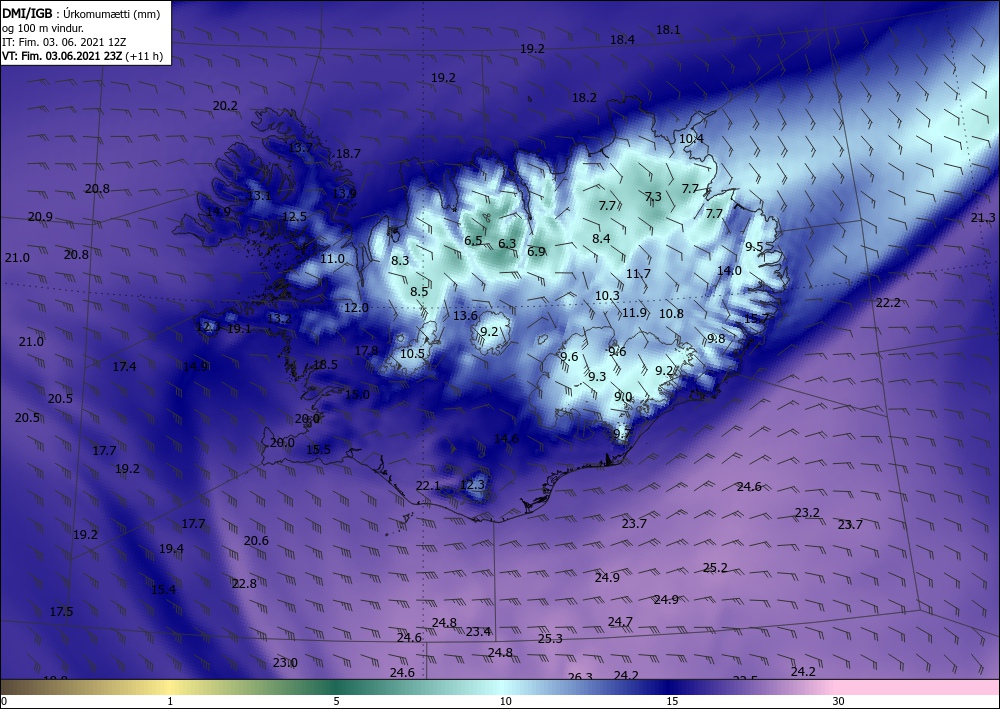This screenshot has width=1000, height=709.
Task: Click the map value '9.0'
Action: coord(623,397)
